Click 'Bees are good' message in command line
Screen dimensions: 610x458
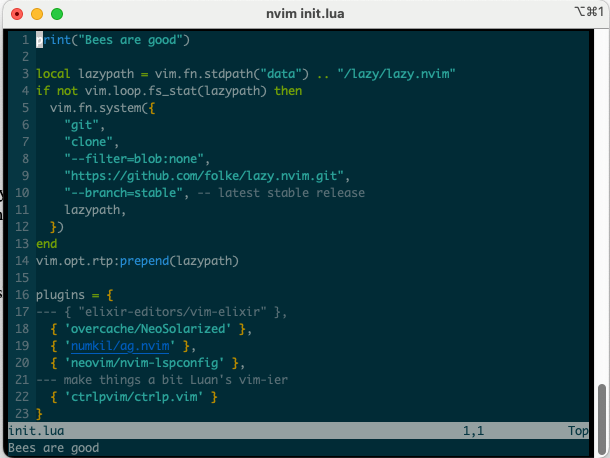[54, 448]
